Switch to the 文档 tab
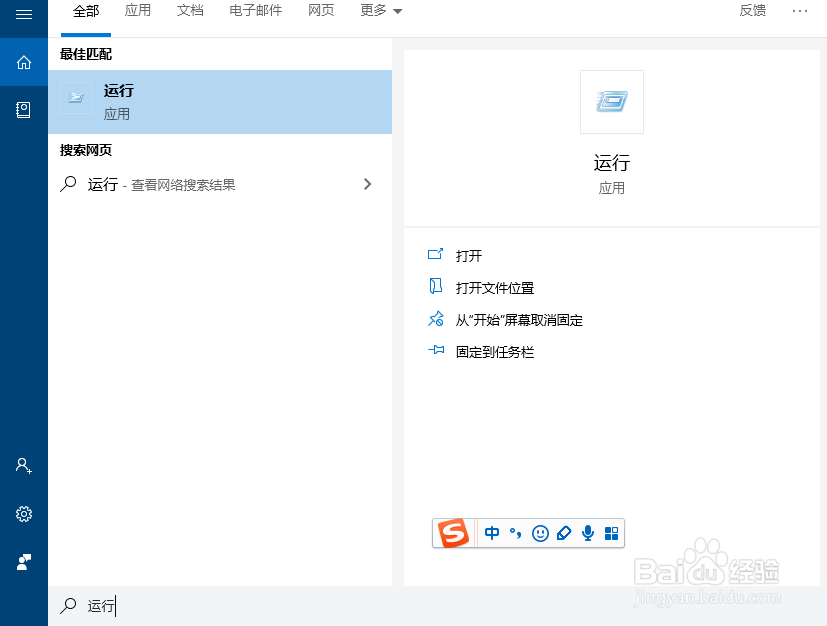 (x=190, y=10)
